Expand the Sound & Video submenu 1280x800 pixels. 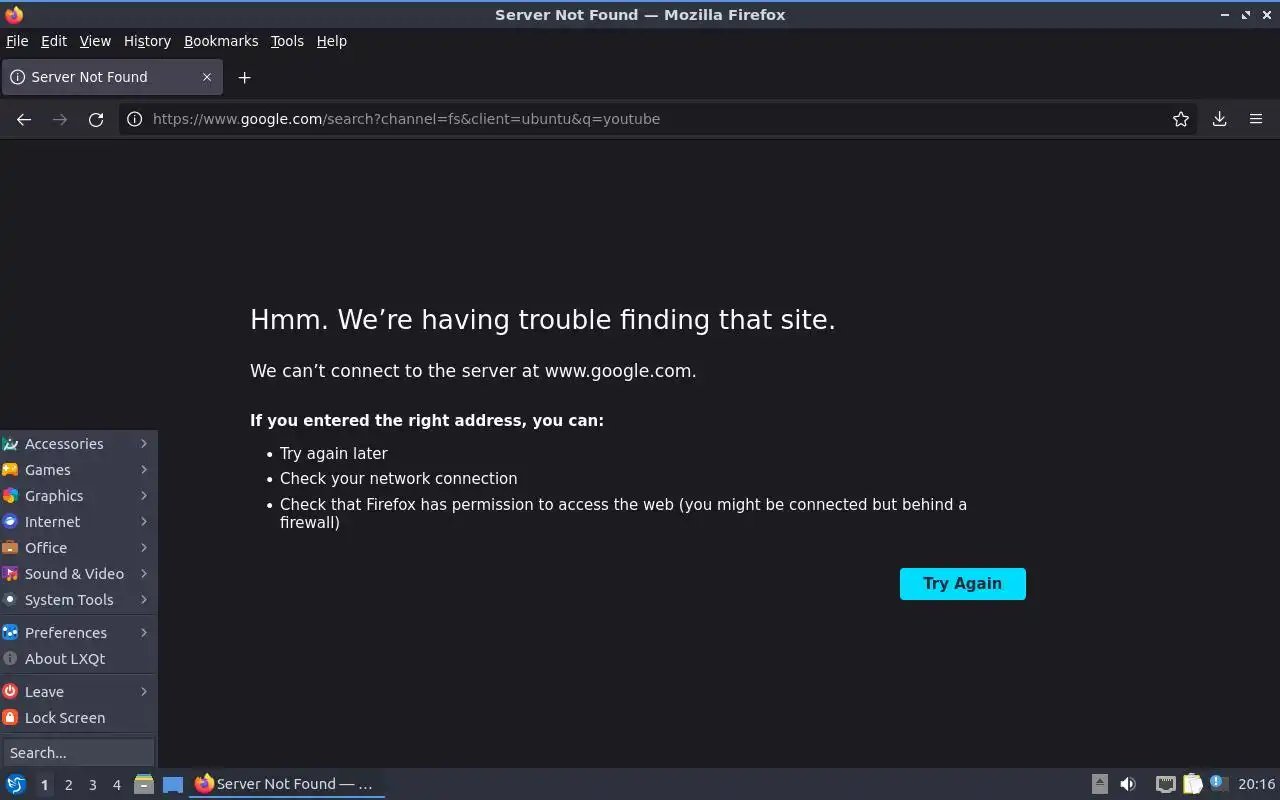click(78, 574)
